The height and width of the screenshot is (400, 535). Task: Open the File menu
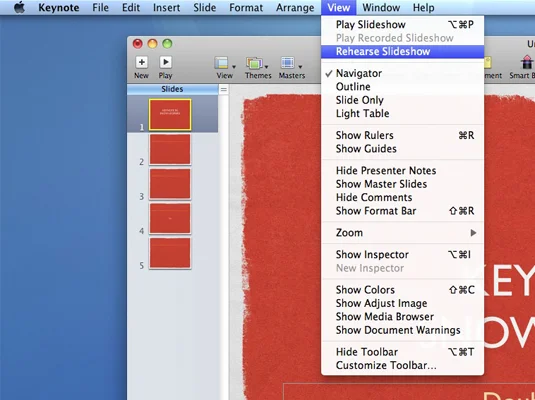click(100, 8)
